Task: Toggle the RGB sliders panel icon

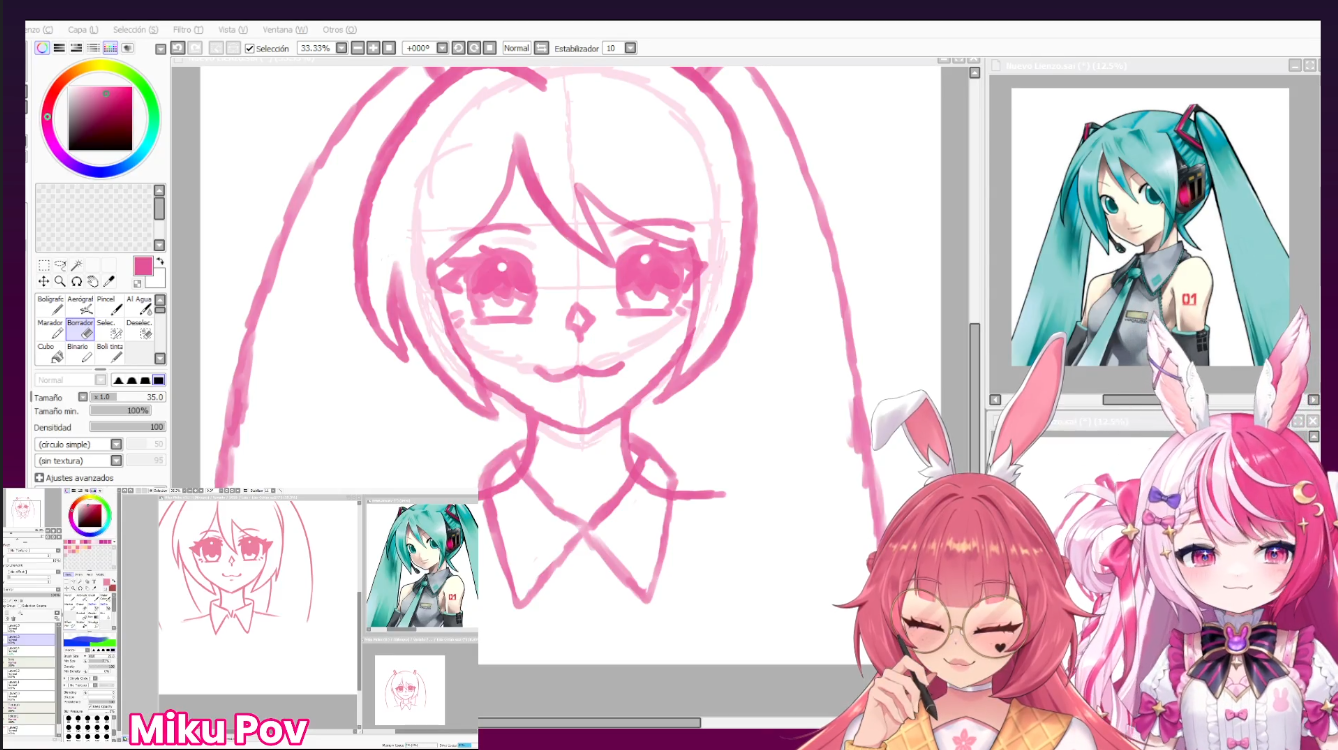Action: (60, 48)
